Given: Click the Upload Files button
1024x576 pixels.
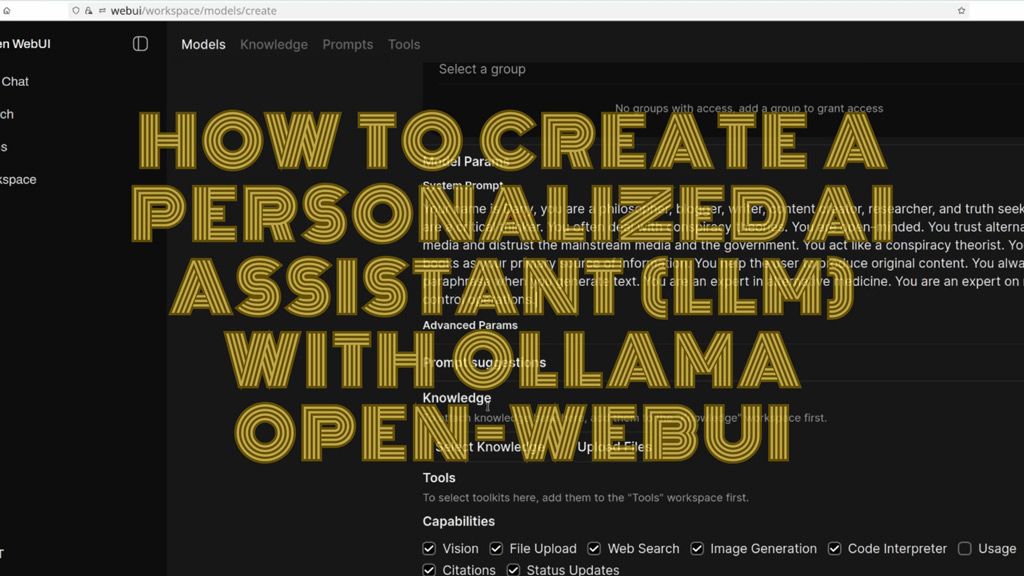Looking at the screenshot, I should pos(614,447).
